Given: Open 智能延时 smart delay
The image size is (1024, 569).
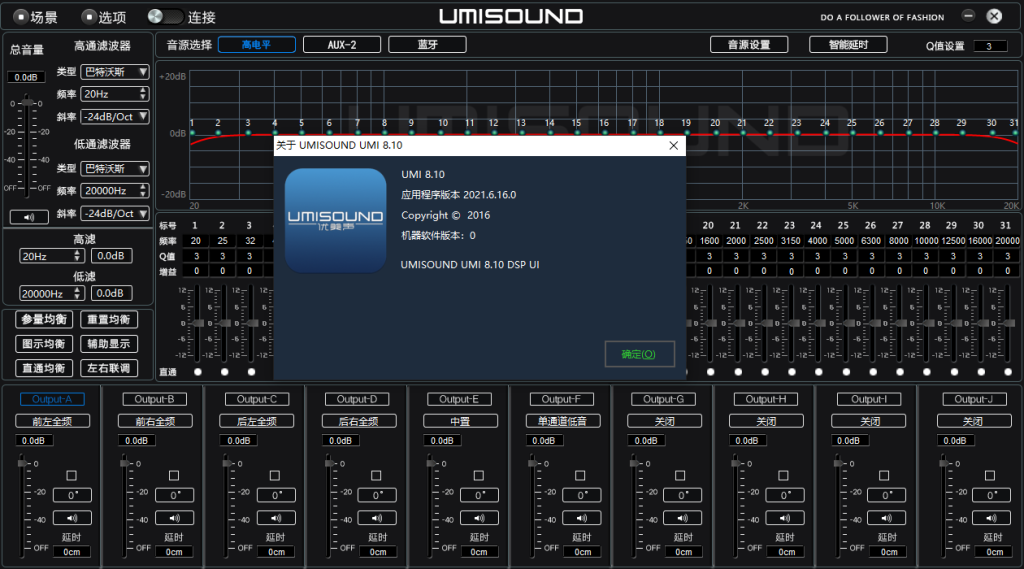Looking at the screenshot, I should (x=848, y=44).
